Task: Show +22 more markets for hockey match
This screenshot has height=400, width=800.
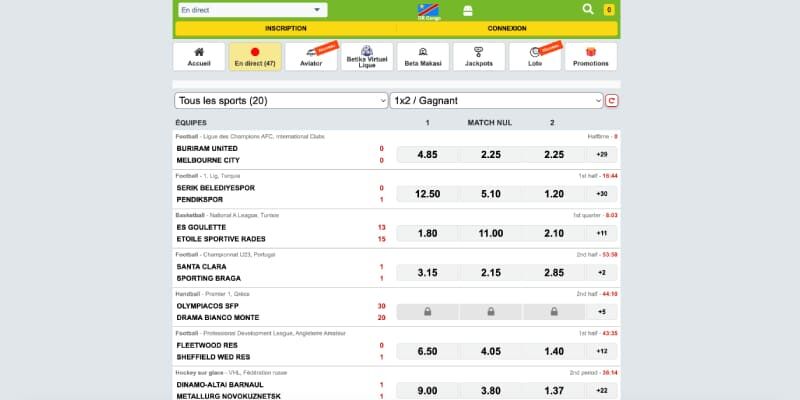Action: [x=602, y=391]
